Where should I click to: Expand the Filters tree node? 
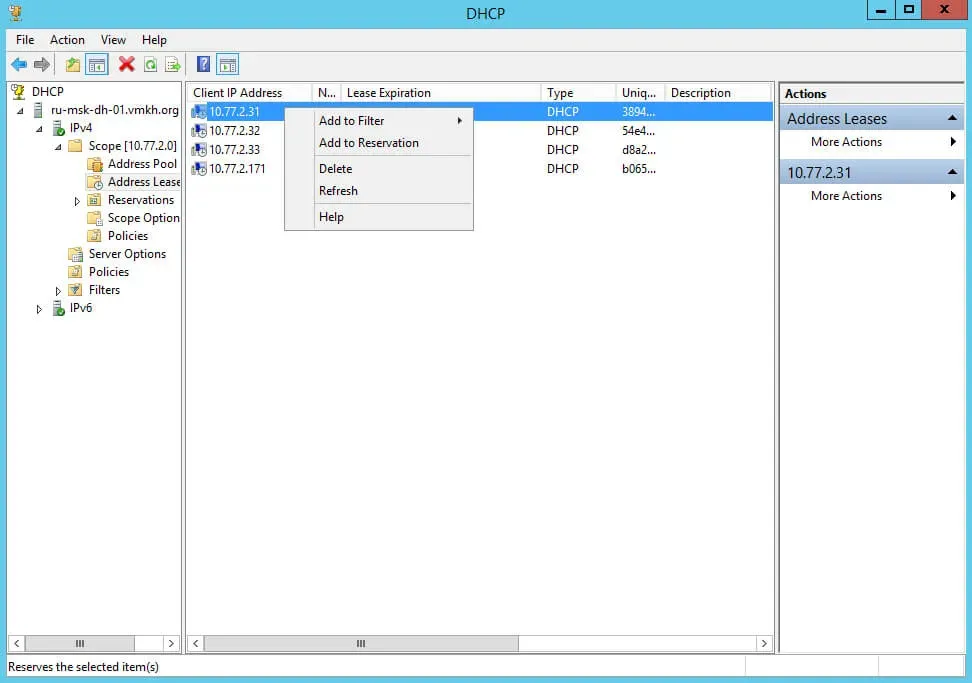pyautogui.click(x=58, y=291)
